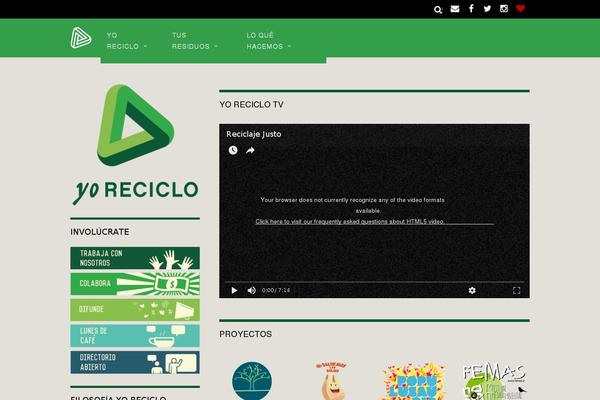Toggle video fullscreen mode
This screenshot has width=600, height=400.
point(517,291)
